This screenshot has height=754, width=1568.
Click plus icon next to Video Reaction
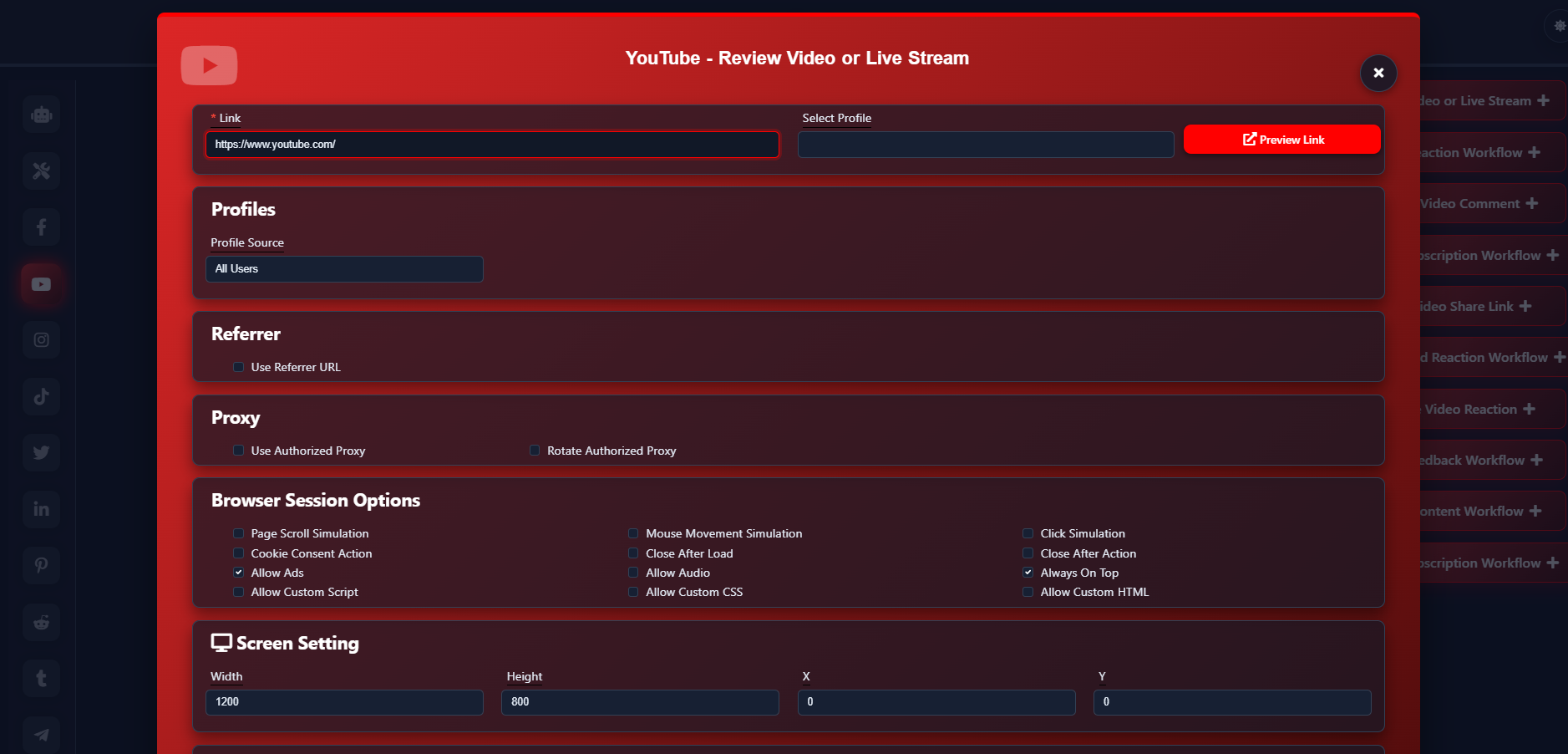pyautogui.click(x=1529, y=409)
